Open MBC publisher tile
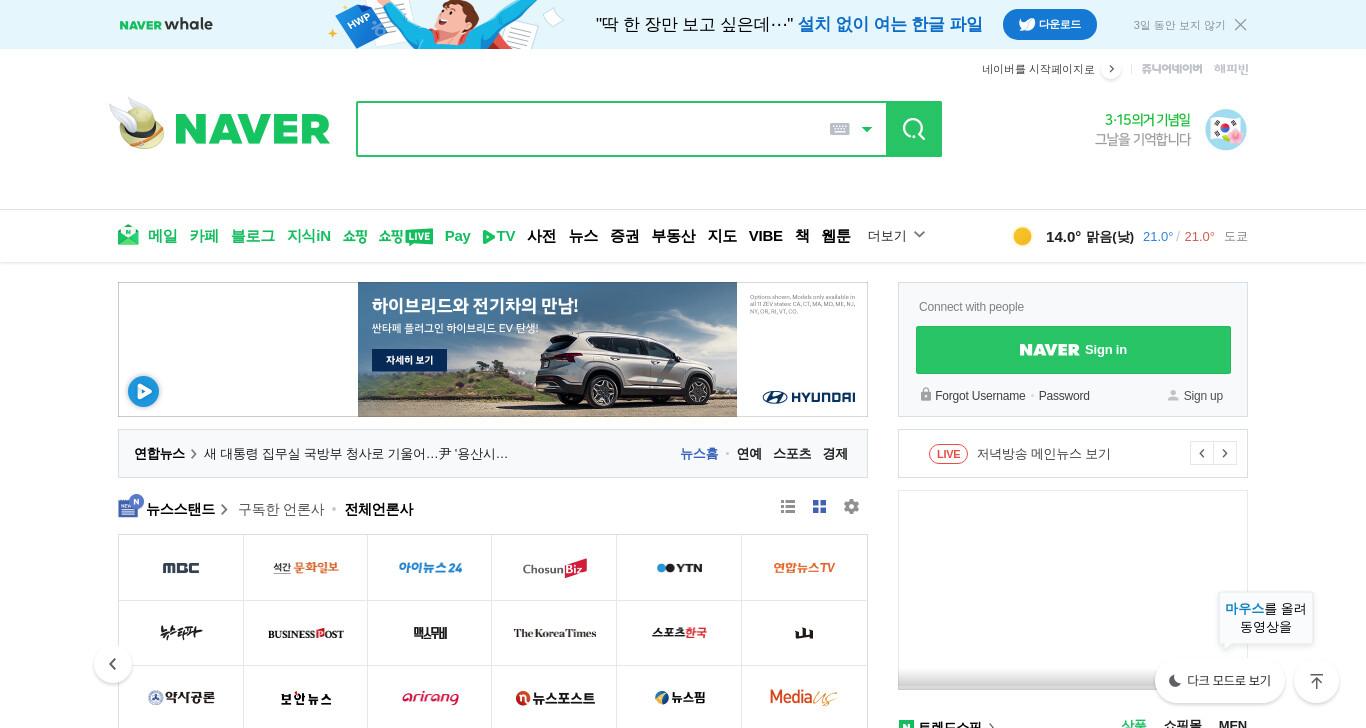Screen dimensions: 1366x728 (x=181, y=568)
